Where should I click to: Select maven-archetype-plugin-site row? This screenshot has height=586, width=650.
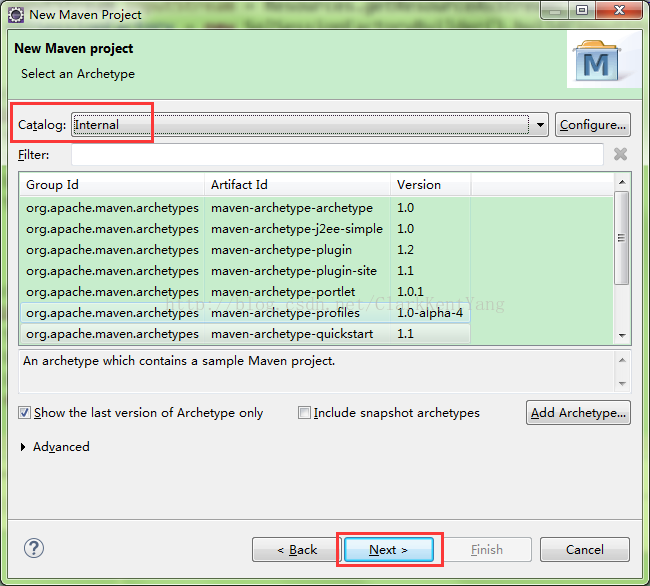(x=245, y=271)
